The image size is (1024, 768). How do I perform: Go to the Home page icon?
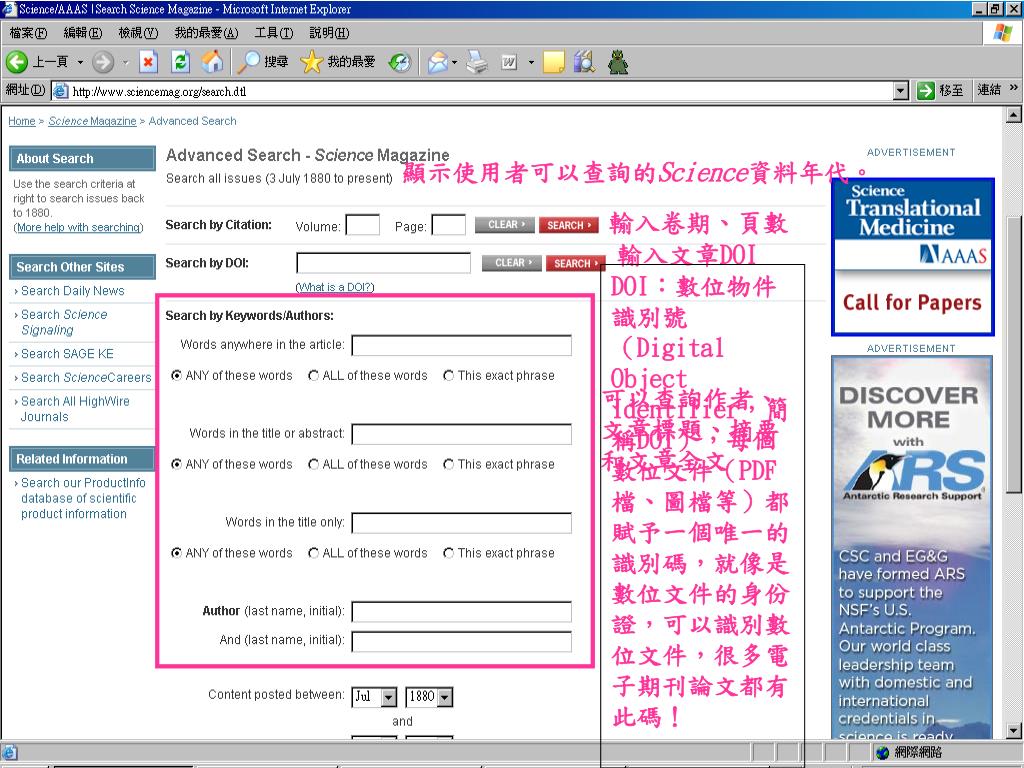pyautogui.click(x=212, y=62)
